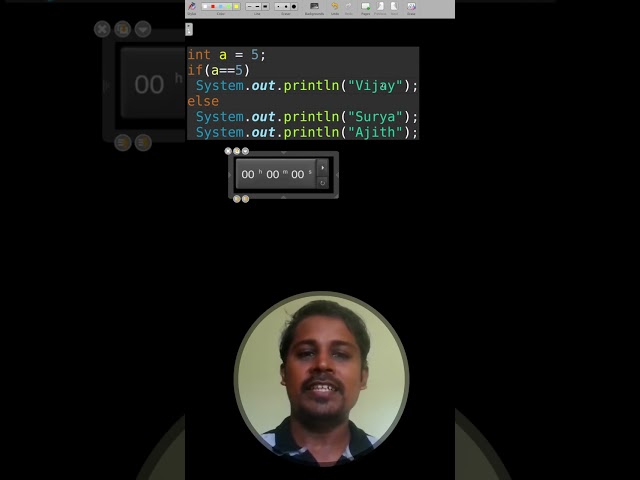This screenshot has width=640, height=480.
Task: Pick the yellow pen color
Action: 236,7
